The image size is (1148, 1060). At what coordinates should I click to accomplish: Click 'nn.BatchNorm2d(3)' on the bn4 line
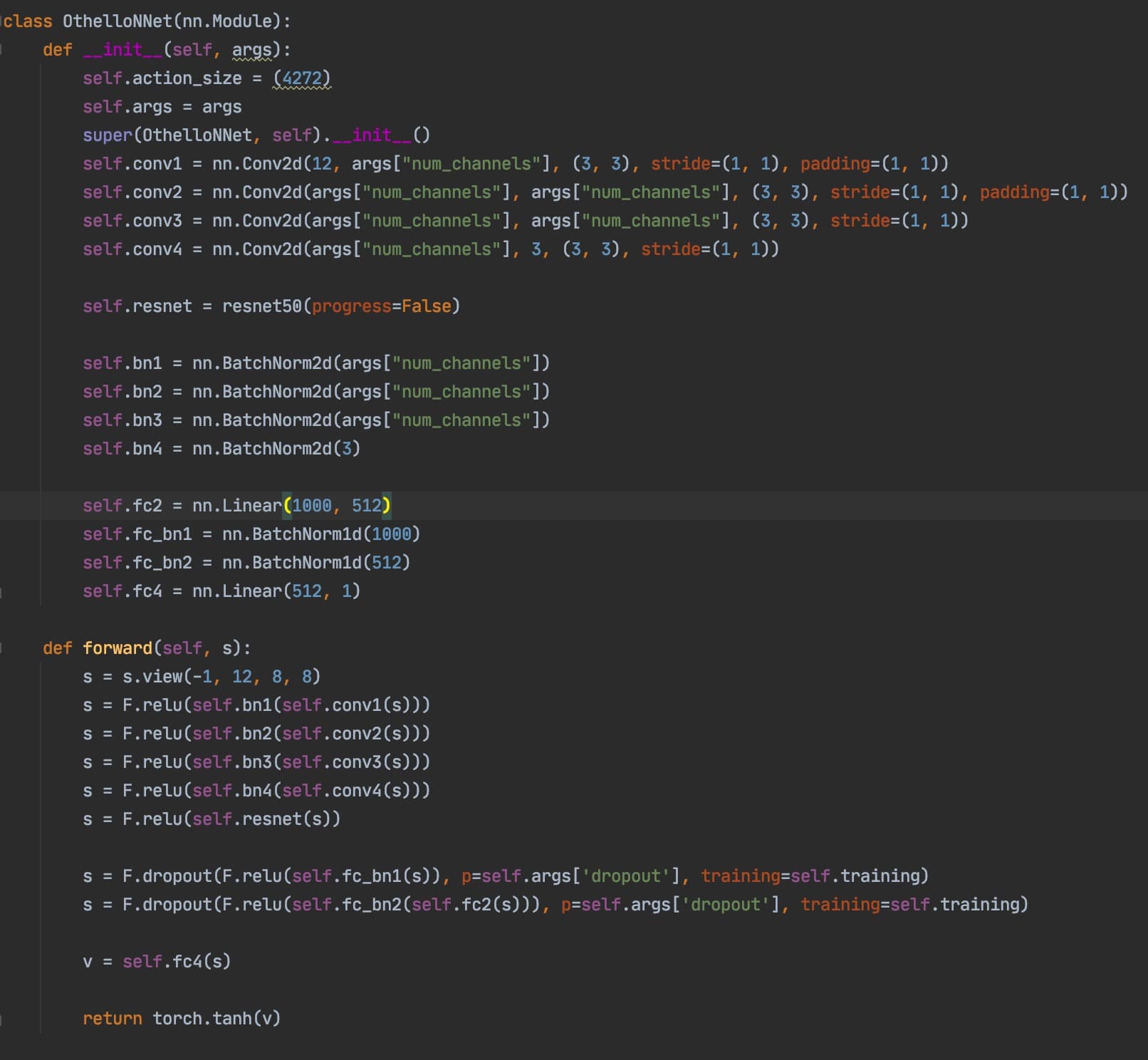[x=276, y=449]
